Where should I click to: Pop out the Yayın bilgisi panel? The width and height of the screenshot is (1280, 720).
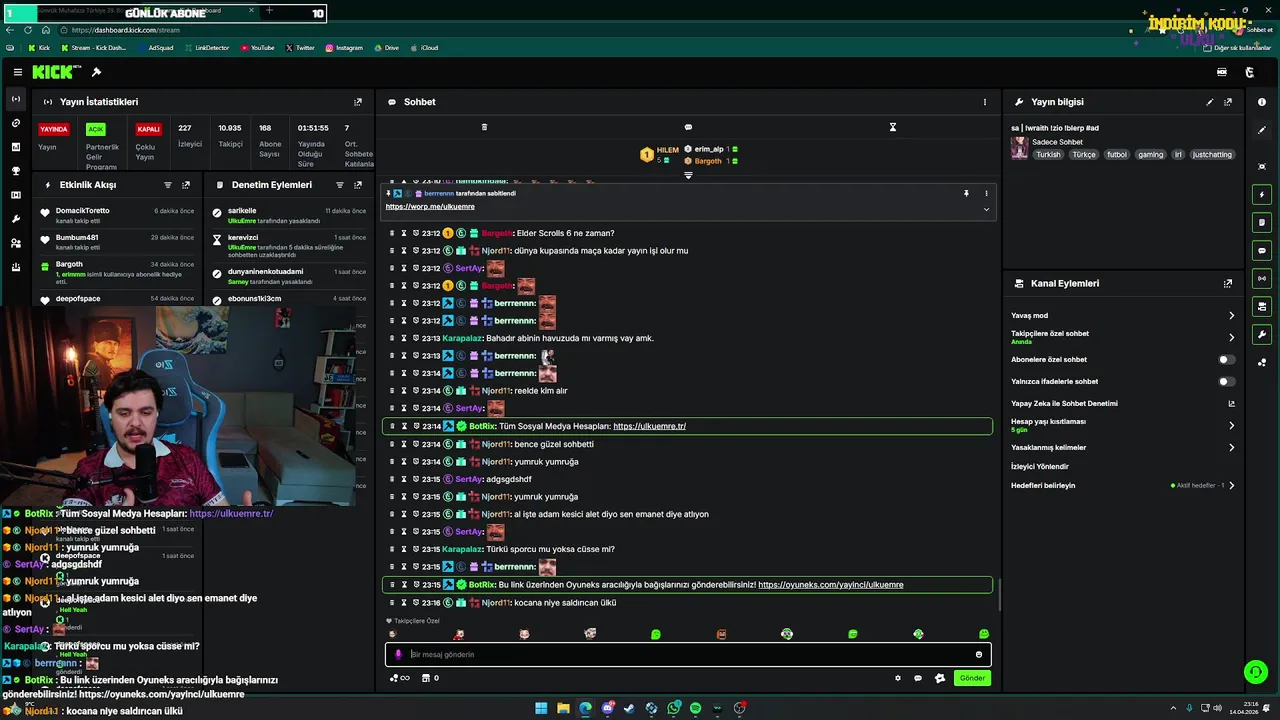(x=1228, y=102)
